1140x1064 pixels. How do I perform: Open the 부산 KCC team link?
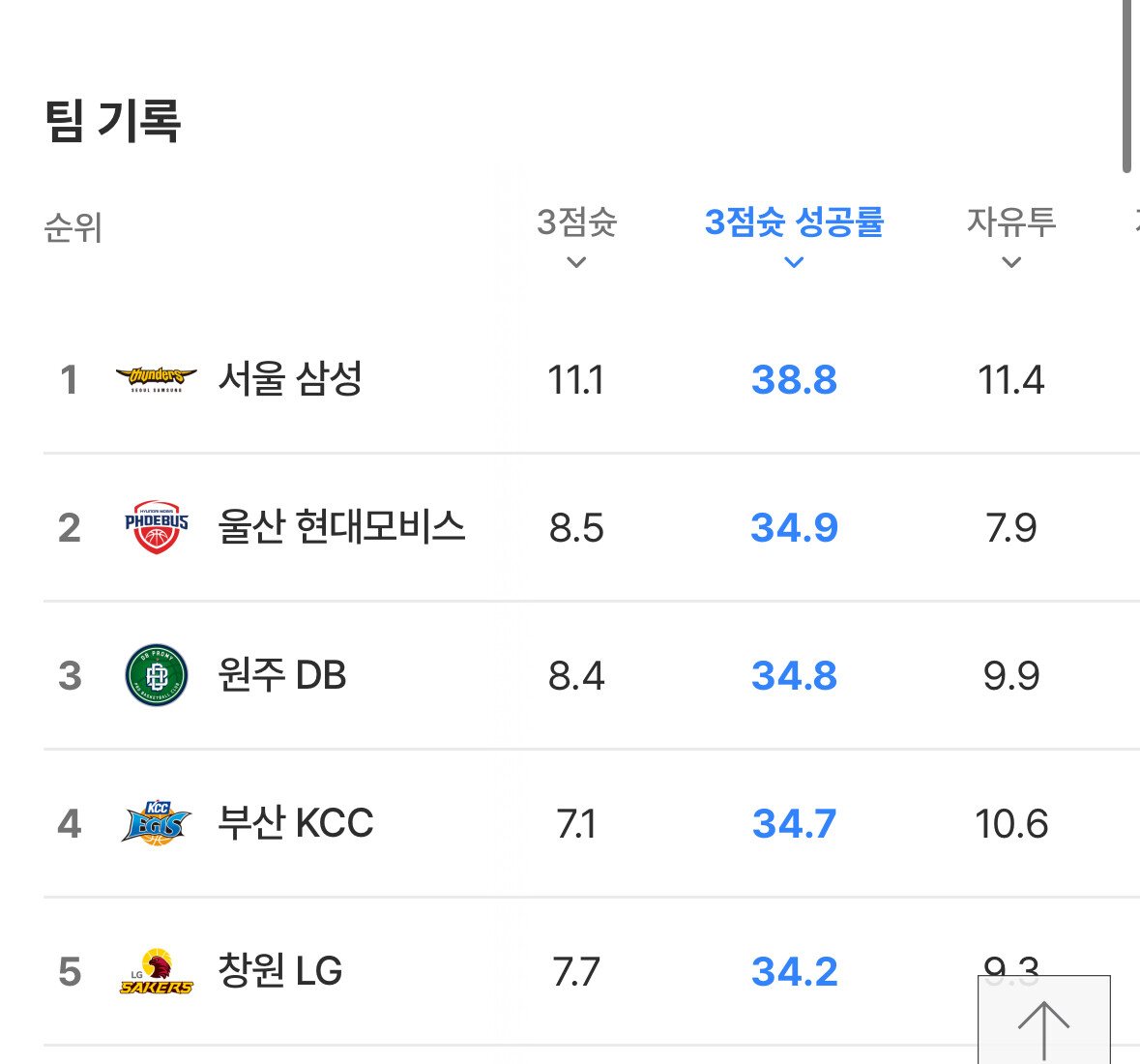click(296, 823)
